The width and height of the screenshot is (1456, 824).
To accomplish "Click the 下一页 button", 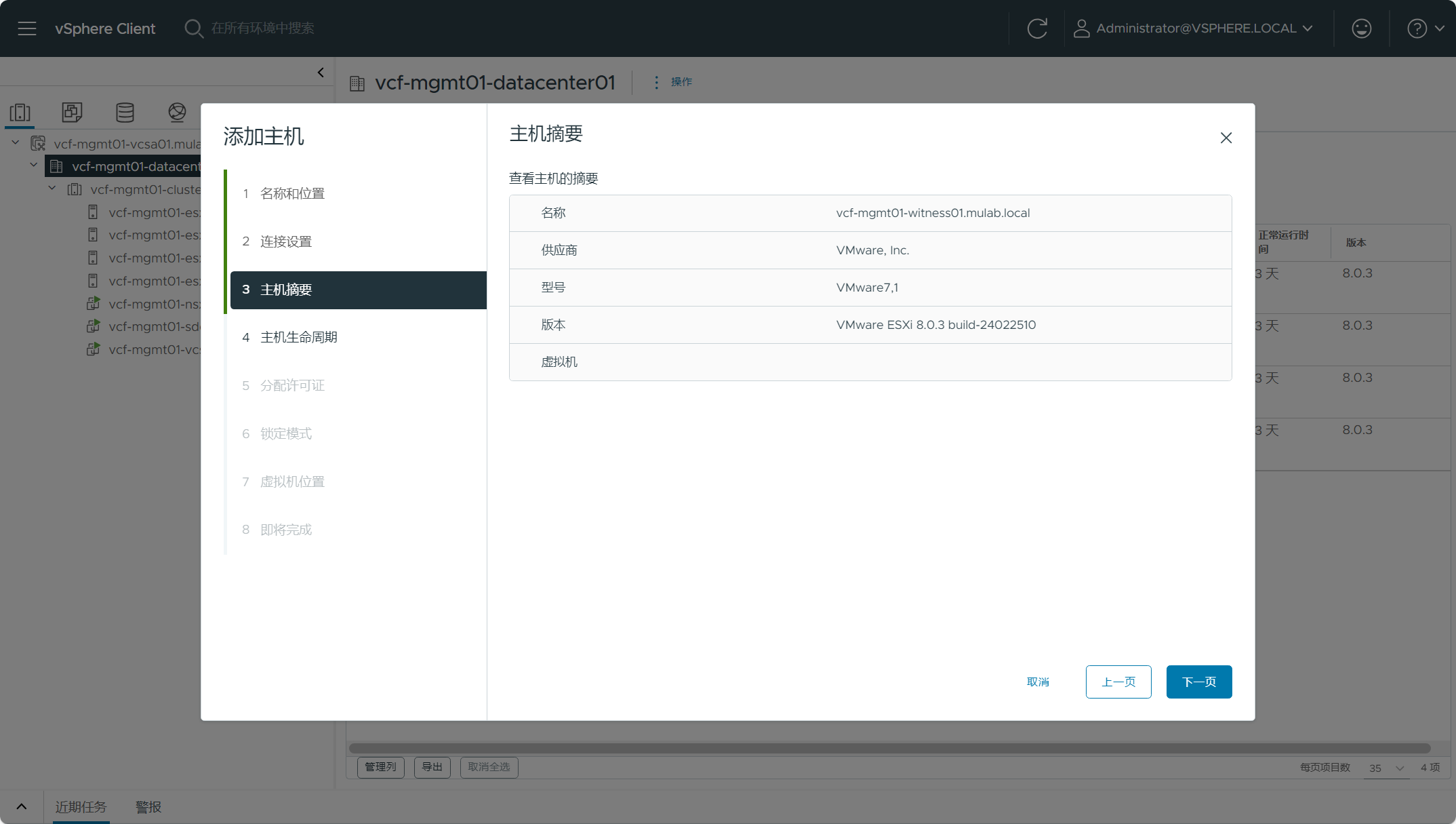I will tap(1198, 682).
